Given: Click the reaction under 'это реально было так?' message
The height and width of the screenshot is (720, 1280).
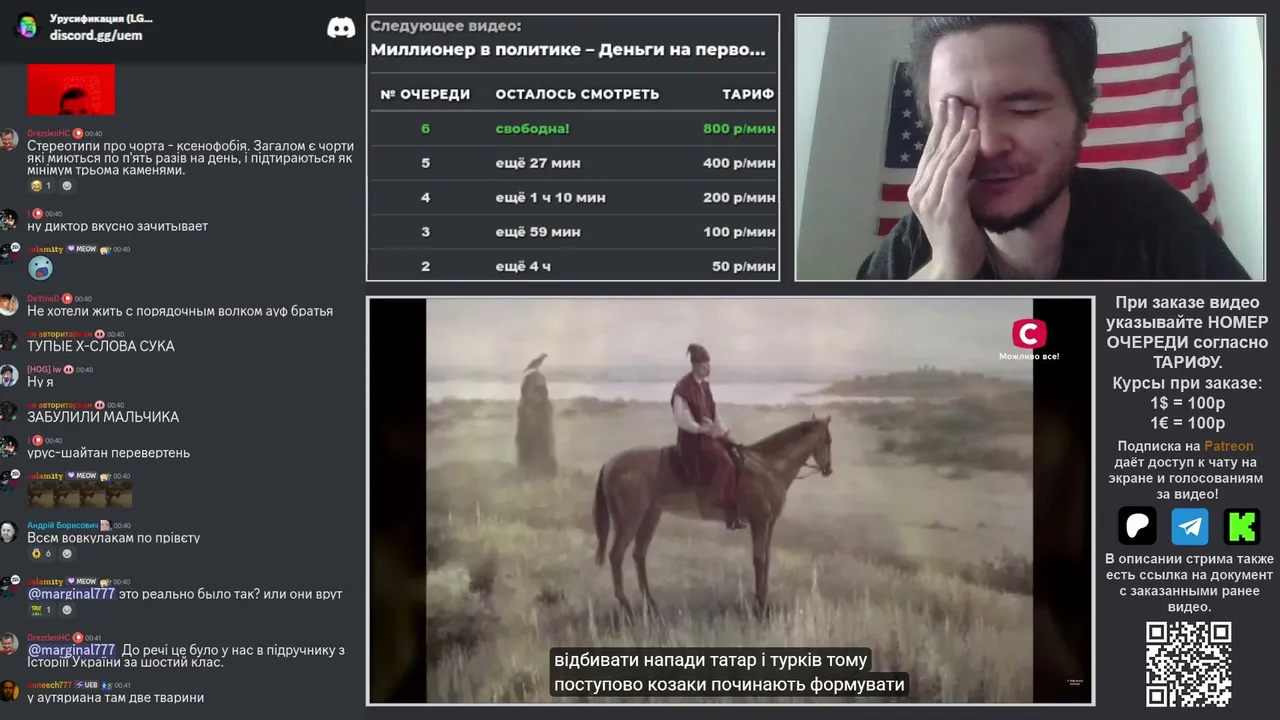Looking at the screenshot, I should 41,609.
